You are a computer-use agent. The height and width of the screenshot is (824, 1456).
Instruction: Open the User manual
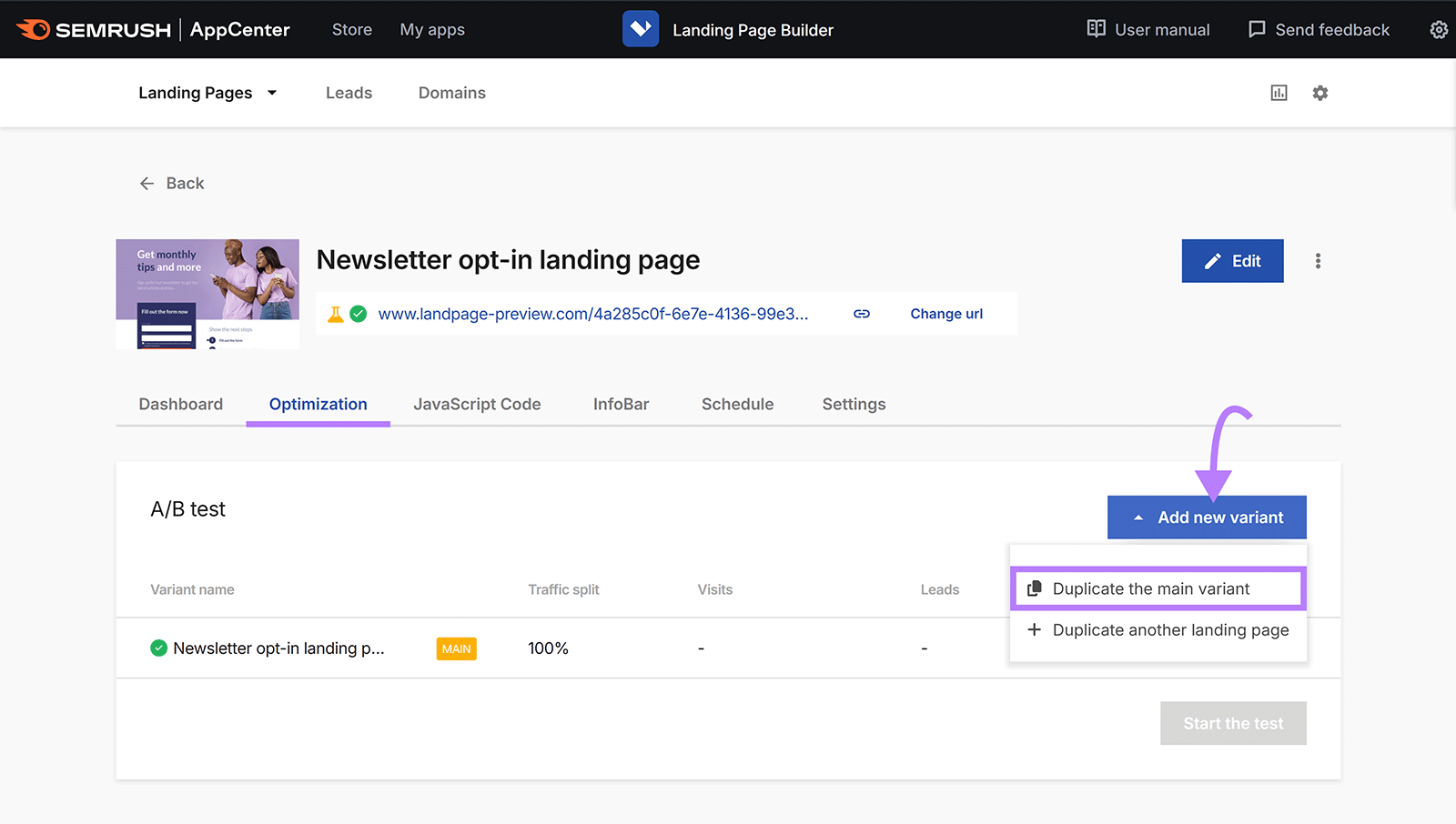[1148, 29]
